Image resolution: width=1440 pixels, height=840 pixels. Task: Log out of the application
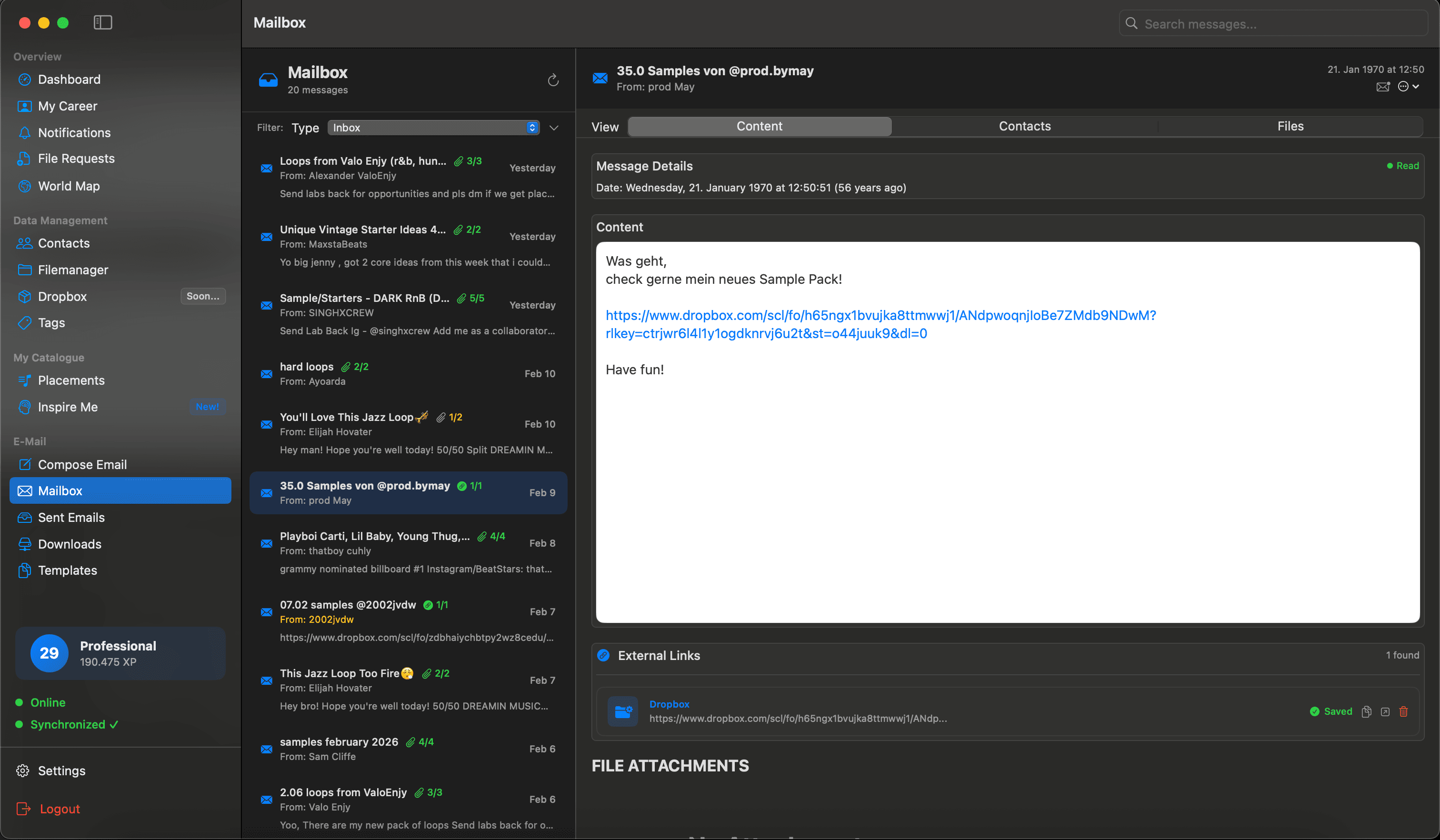coord(60,809)
